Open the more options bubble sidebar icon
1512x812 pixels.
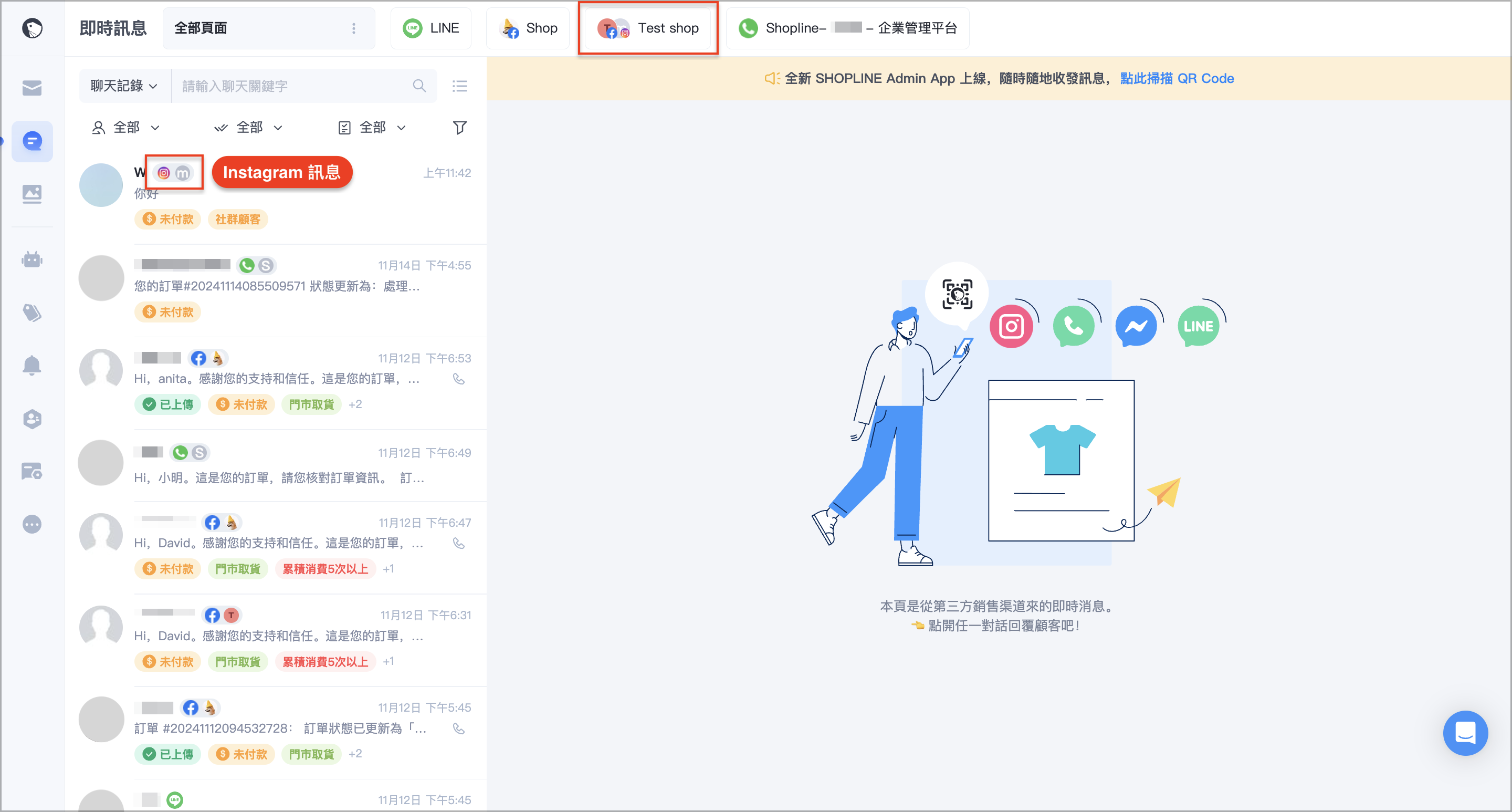[31, 524]
